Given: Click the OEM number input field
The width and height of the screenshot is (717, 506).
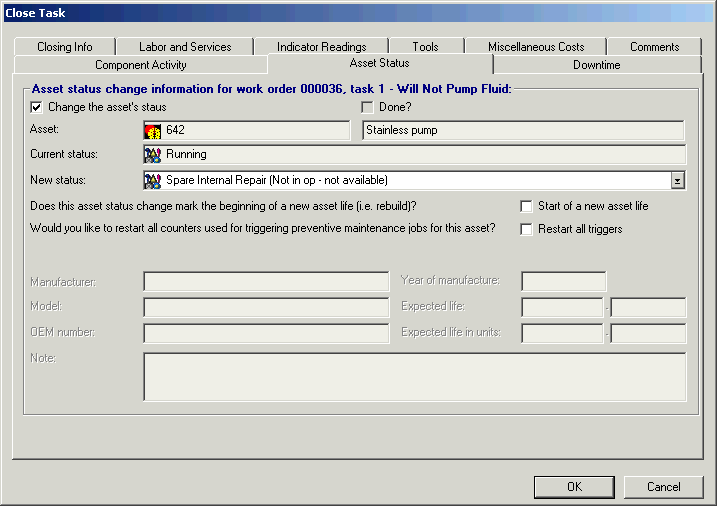Looking at the screenshot, I should click(x=266, y=333).
